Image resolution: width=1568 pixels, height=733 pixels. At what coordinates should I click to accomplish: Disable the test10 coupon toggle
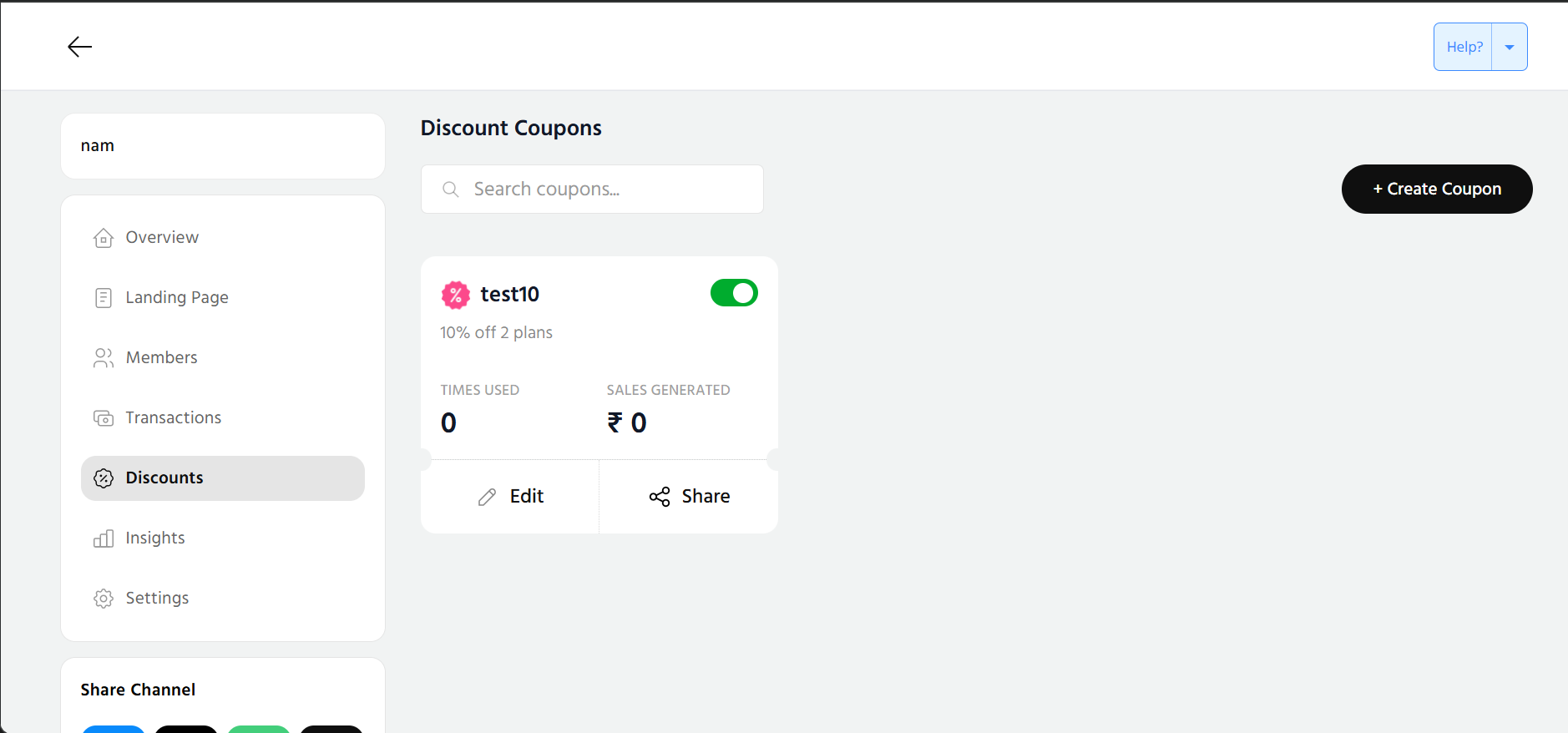click(734, 293)
